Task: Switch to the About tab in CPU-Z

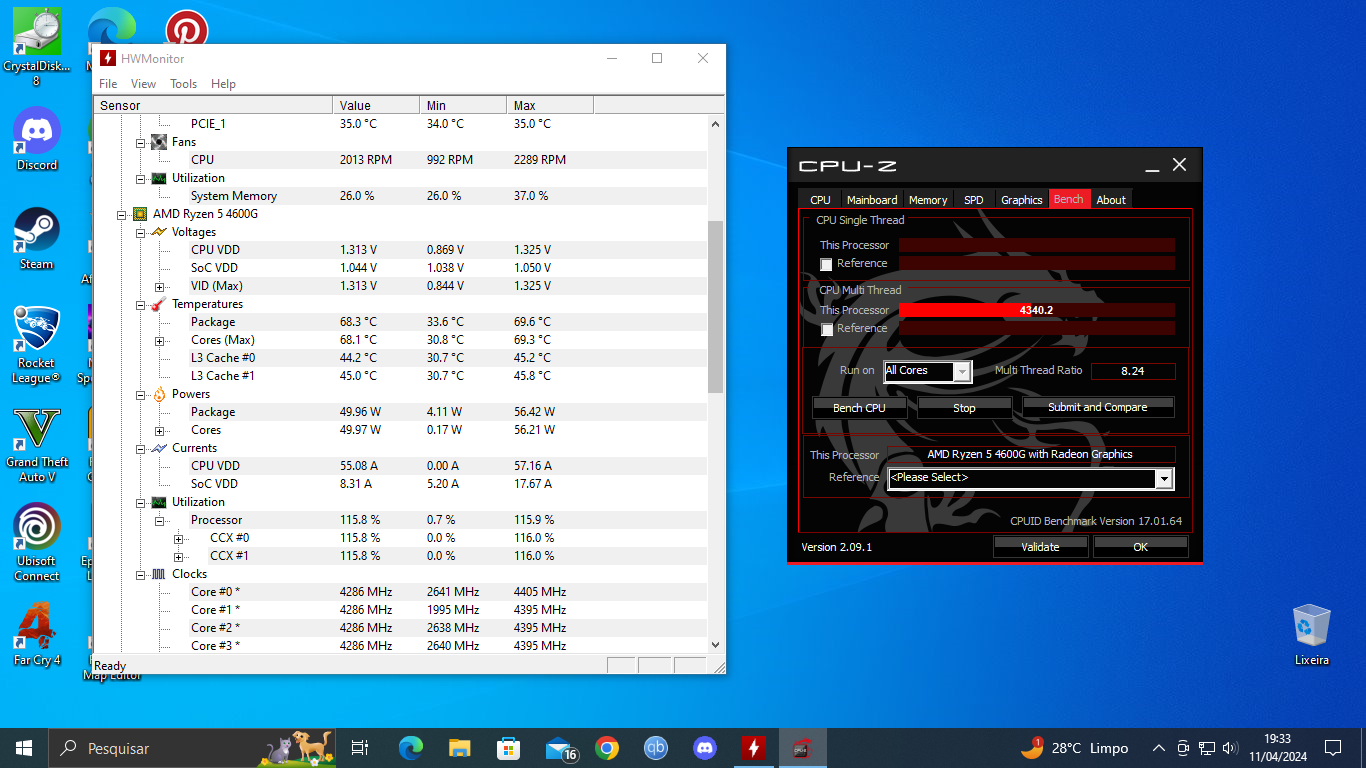Action: (1111, 200)
